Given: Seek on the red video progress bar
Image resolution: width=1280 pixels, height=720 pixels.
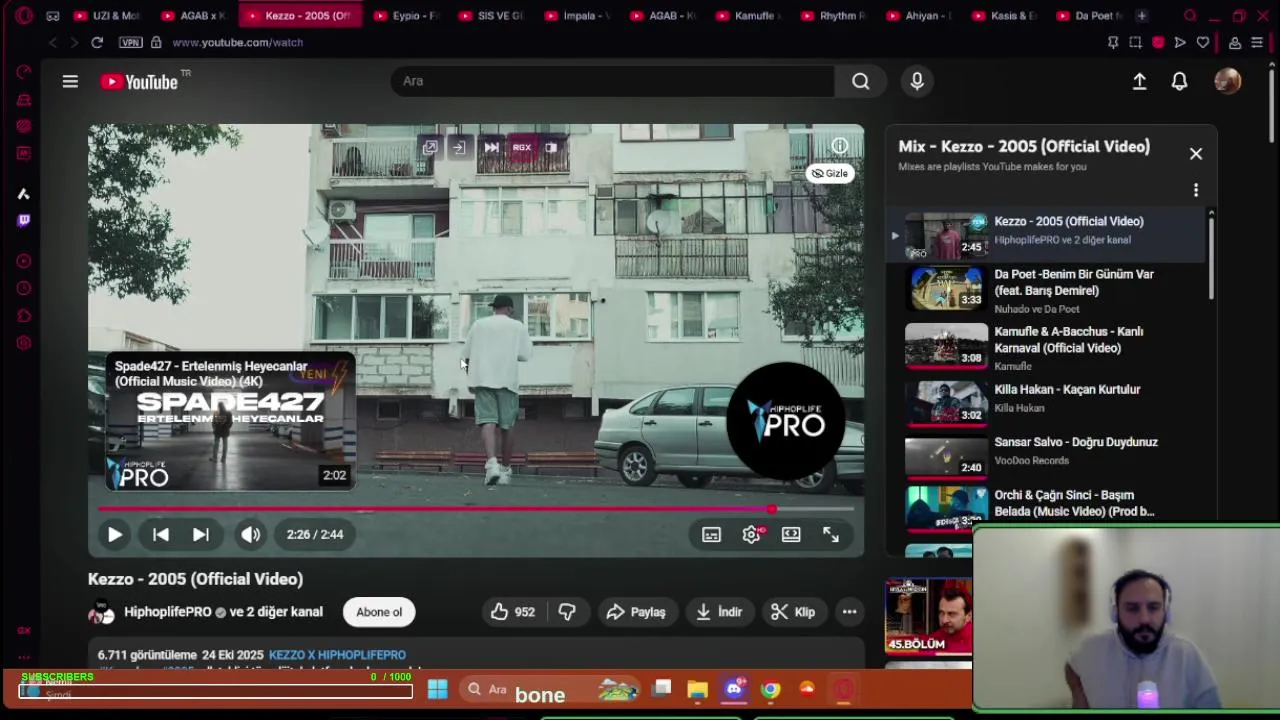Looking at the screenshot, I should 476,510.
